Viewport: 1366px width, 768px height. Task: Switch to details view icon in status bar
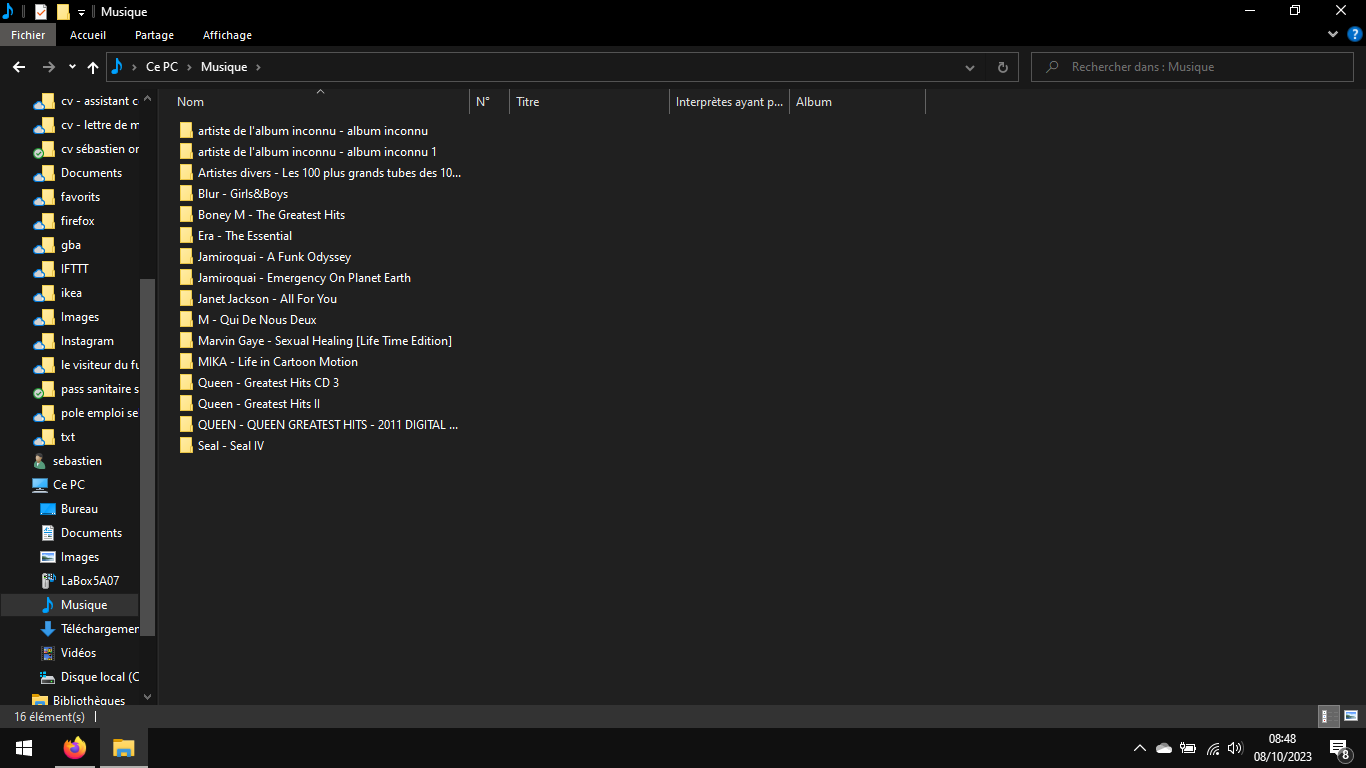(x=1329, y=716)
